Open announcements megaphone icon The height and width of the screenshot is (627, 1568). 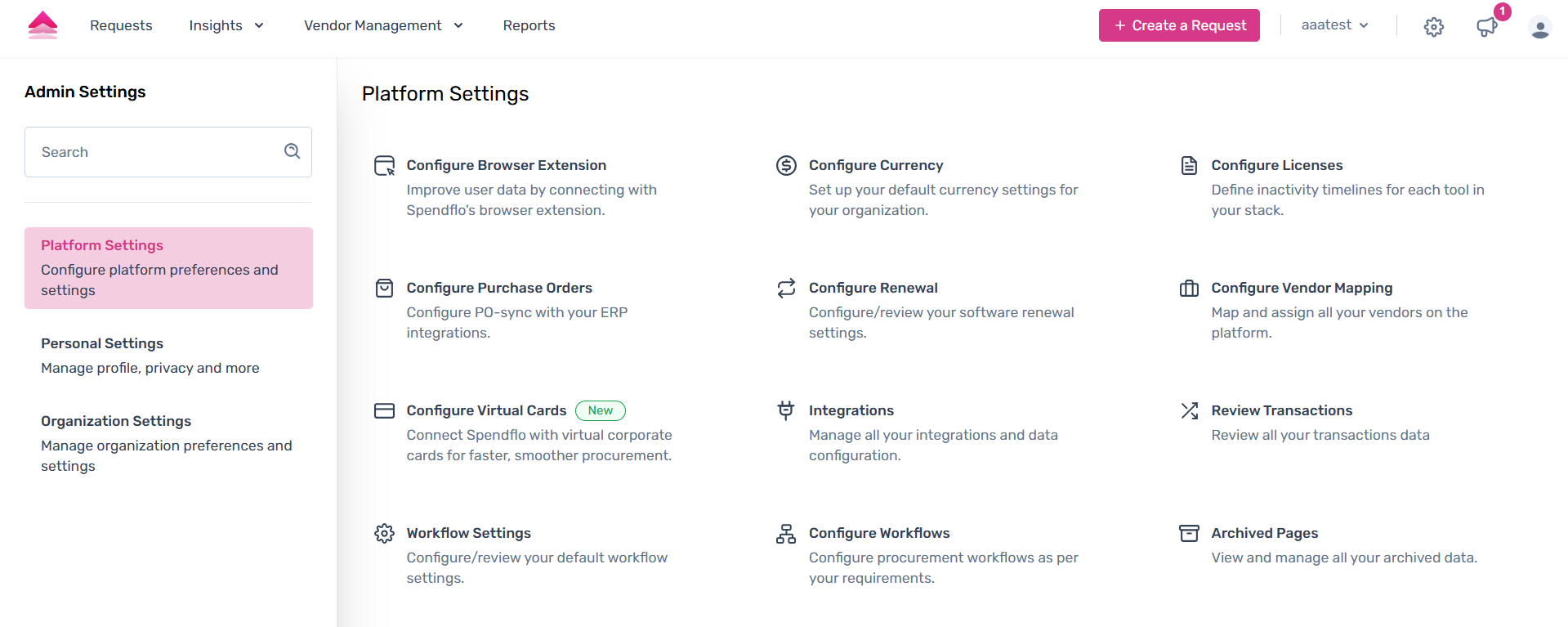click(x=1486, y=27)
